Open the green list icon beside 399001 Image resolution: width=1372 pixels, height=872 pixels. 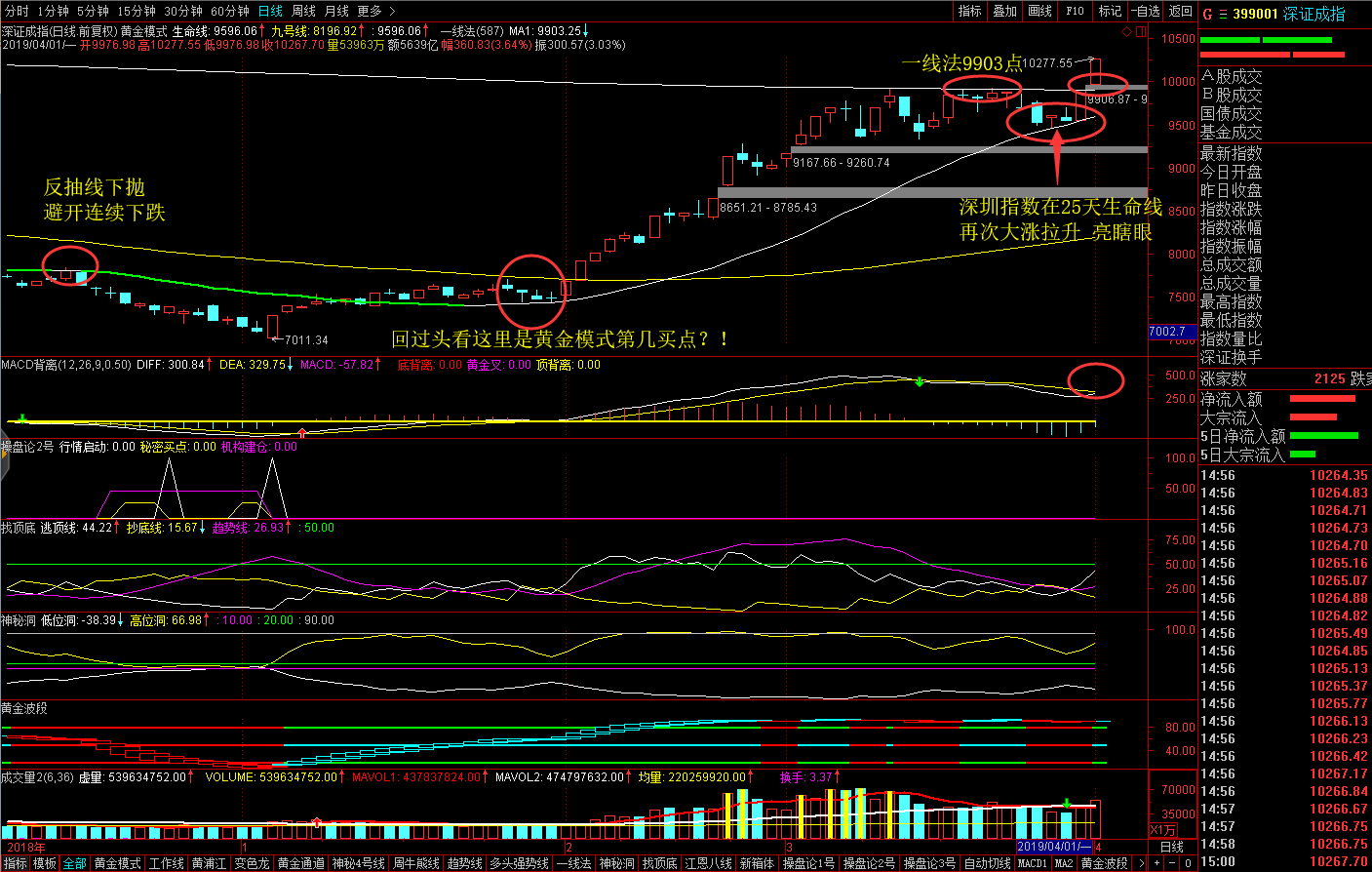(x=1222, y=14)
